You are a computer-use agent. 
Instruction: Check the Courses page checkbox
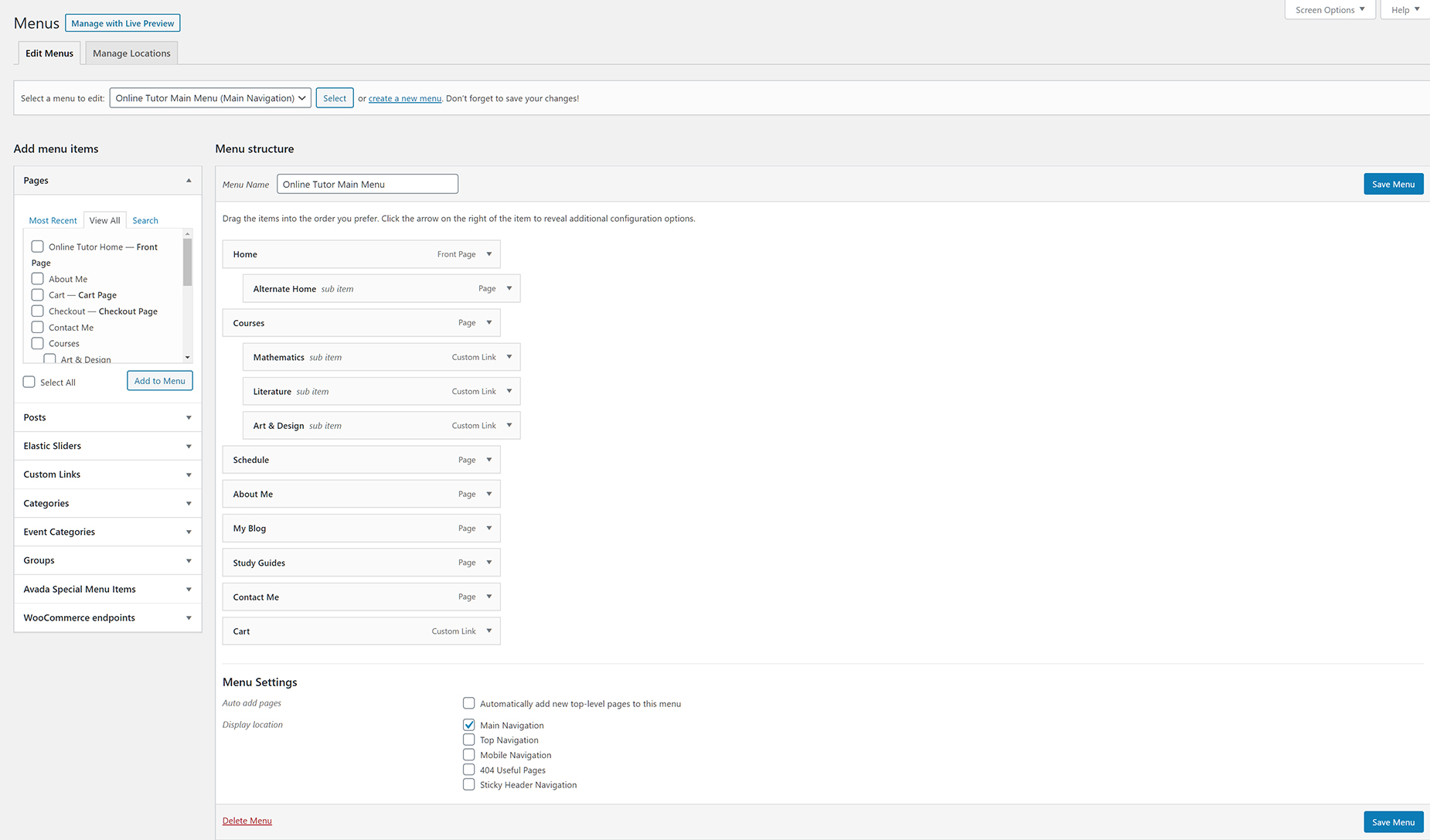coord(37,343)
